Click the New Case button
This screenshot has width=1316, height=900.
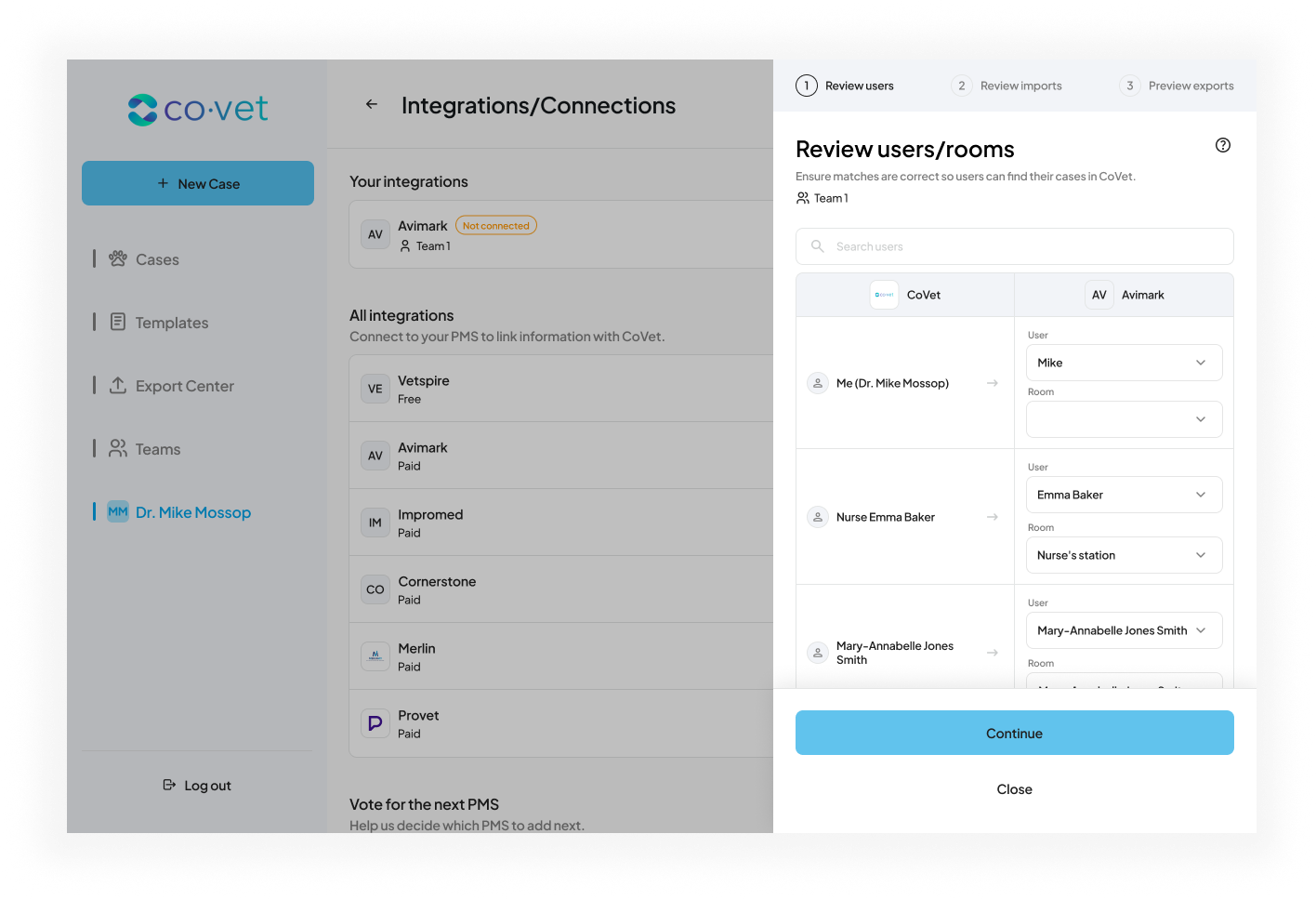tap(198, 183)
